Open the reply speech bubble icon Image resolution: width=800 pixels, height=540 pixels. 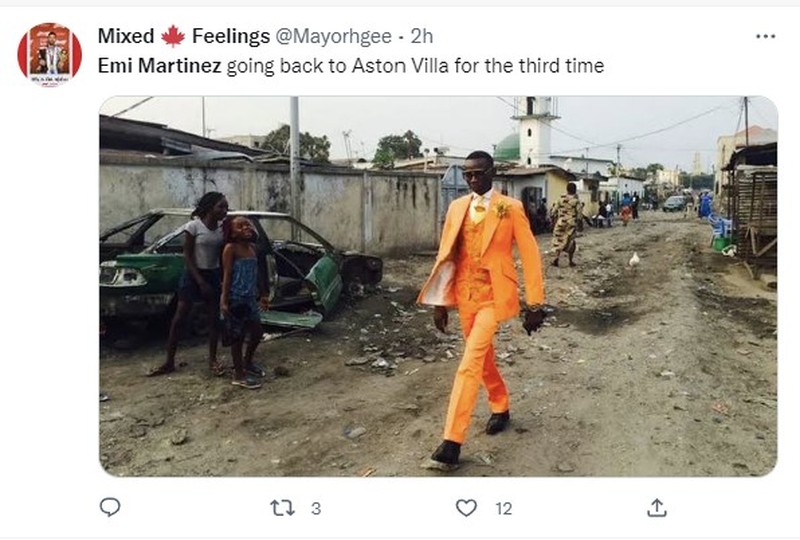coord(110,507)
